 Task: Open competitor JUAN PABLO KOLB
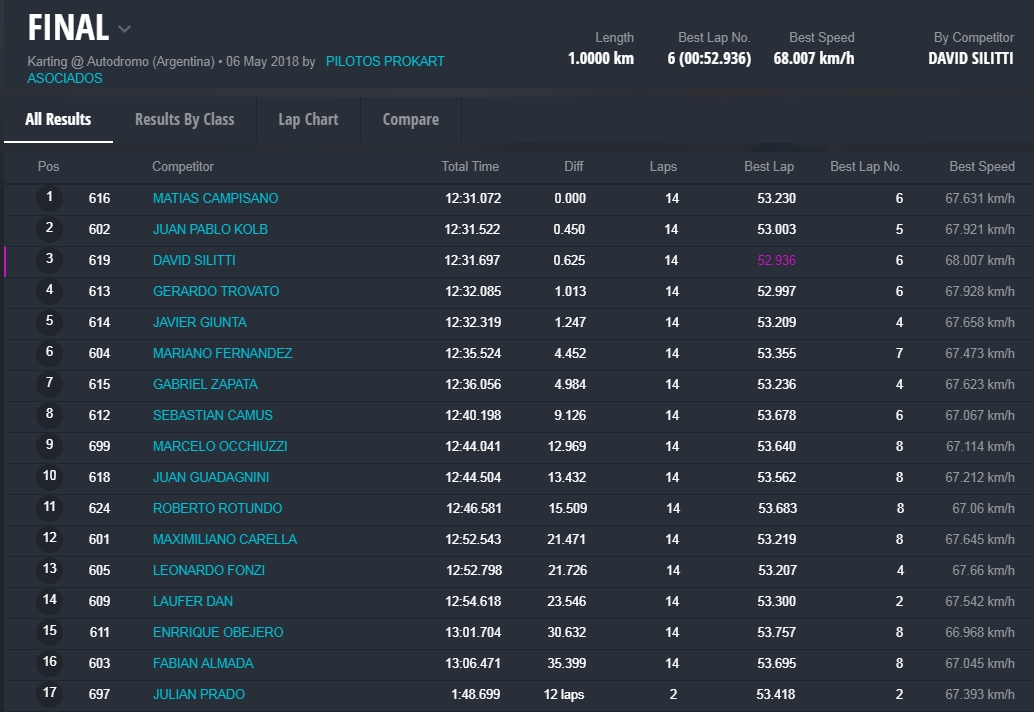210,229
